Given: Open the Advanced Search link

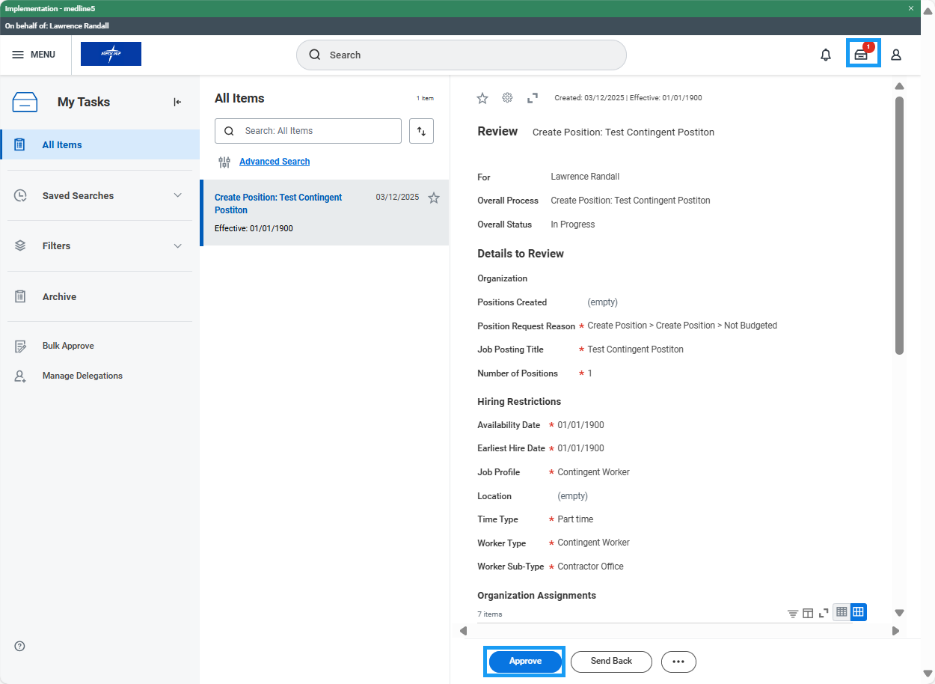Looking at the screenshot, I should click(274, 162).
